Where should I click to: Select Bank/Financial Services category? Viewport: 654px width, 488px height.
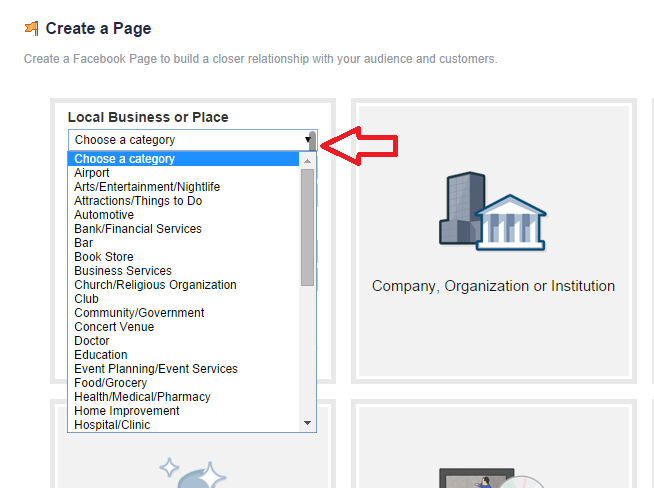138,229
